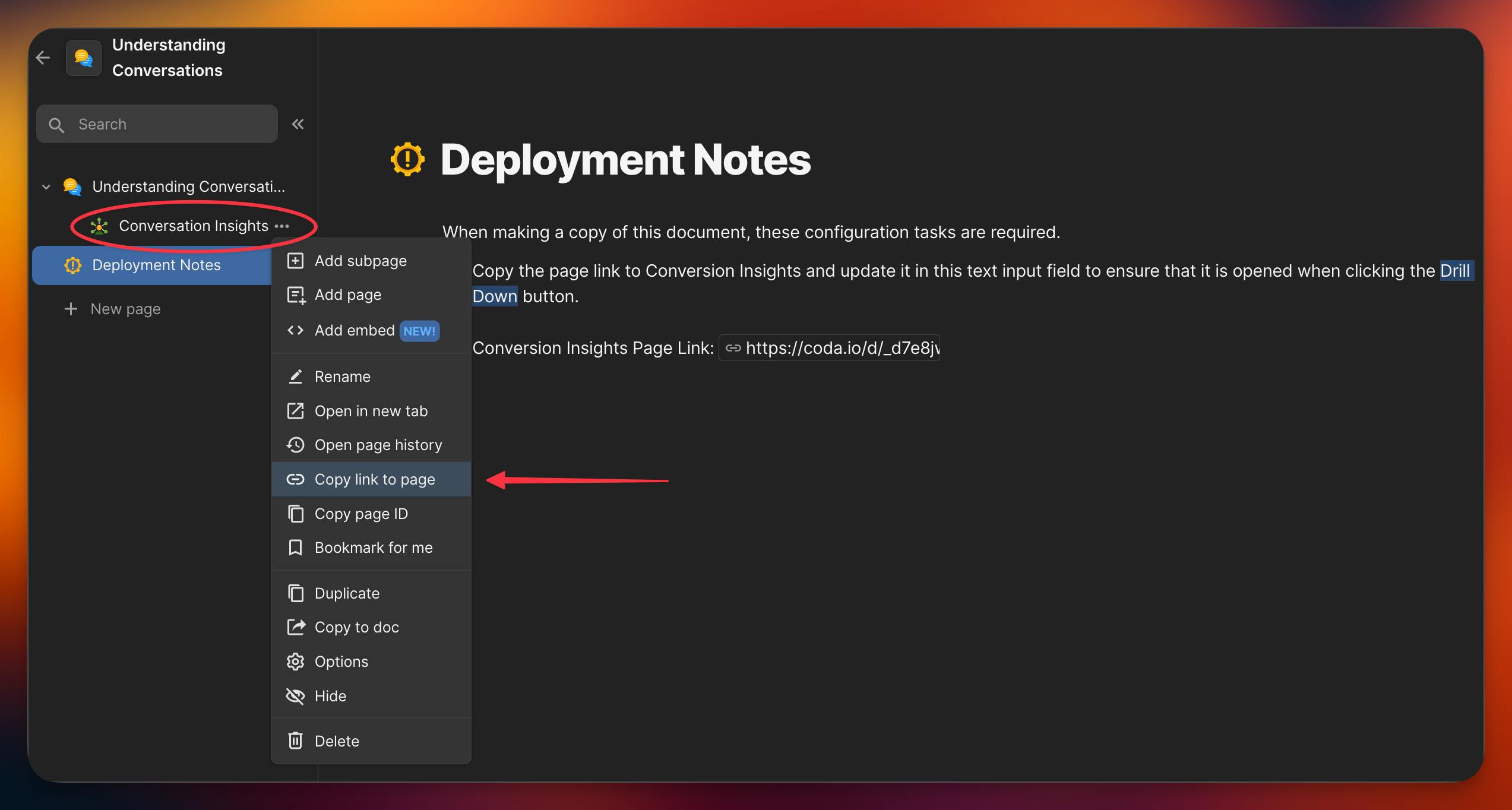Select Duplicate in the menu
Viewport: 1512px width, 810px height.
click(x=371, y=593)
